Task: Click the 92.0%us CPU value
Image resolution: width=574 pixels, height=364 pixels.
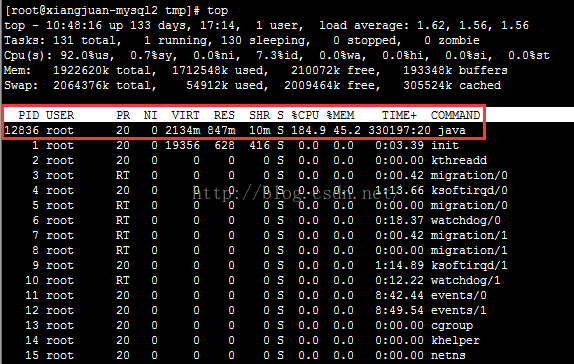Action: pyautogui.click(x=87, y=56)
